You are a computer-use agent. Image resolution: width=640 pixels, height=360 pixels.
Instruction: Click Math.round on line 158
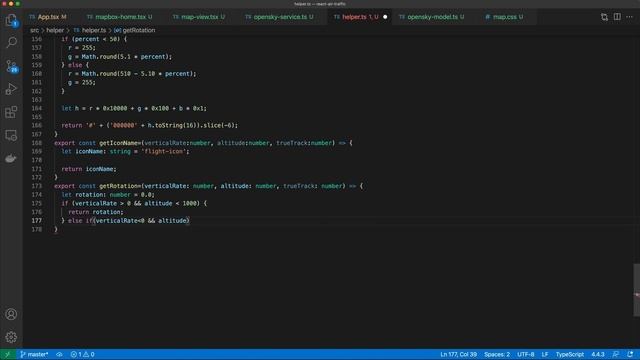[99, 56]
